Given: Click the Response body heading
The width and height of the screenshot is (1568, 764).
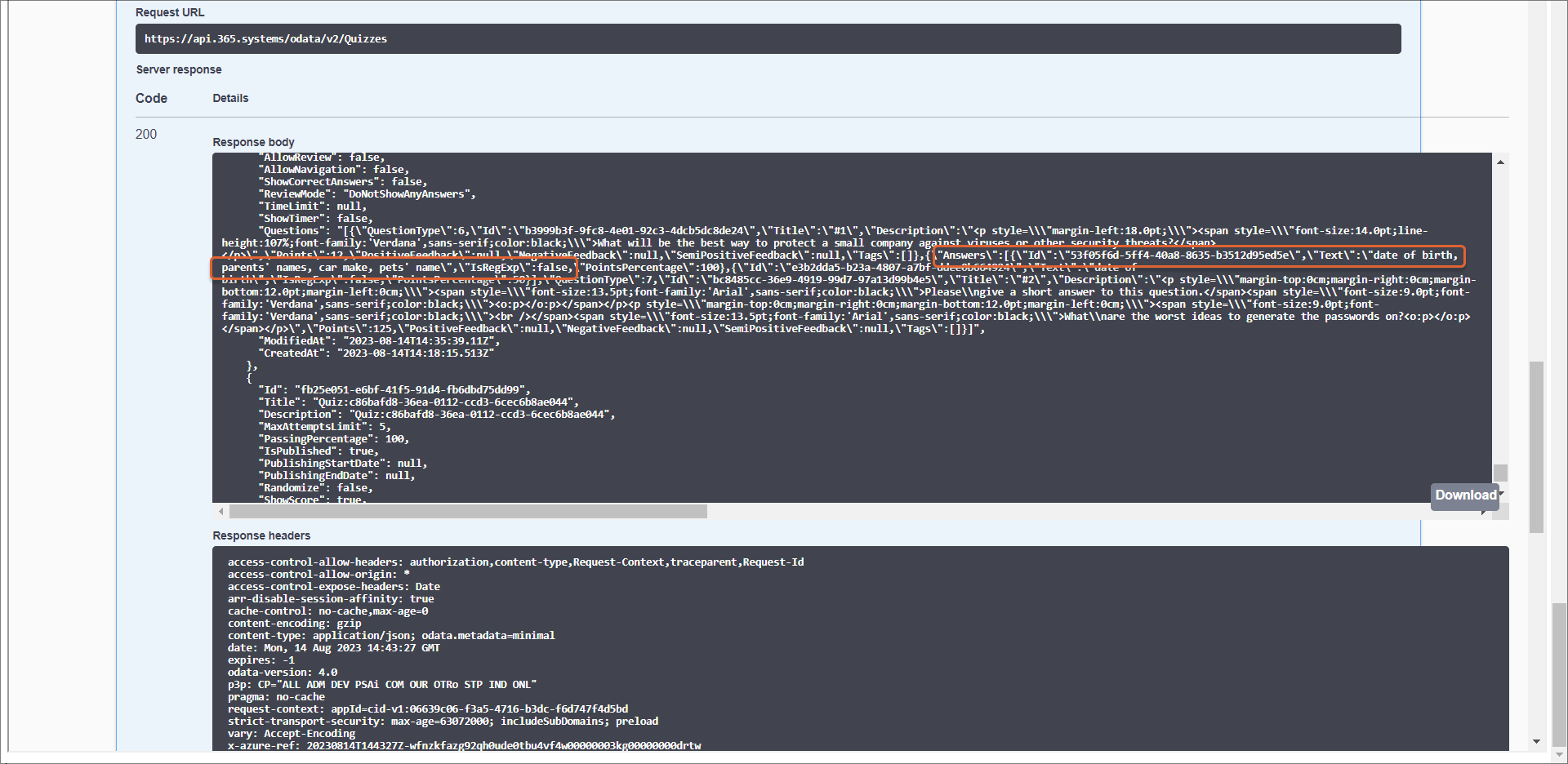Looking at the screenshot, I should coord(253,143).
